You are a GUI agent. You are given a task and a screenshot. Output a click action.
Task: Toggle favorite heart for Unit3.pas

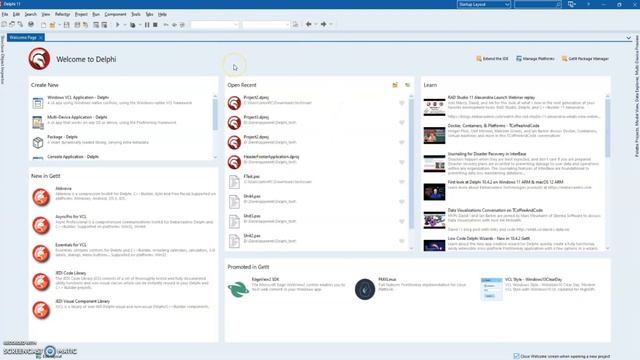click(402, 221)
